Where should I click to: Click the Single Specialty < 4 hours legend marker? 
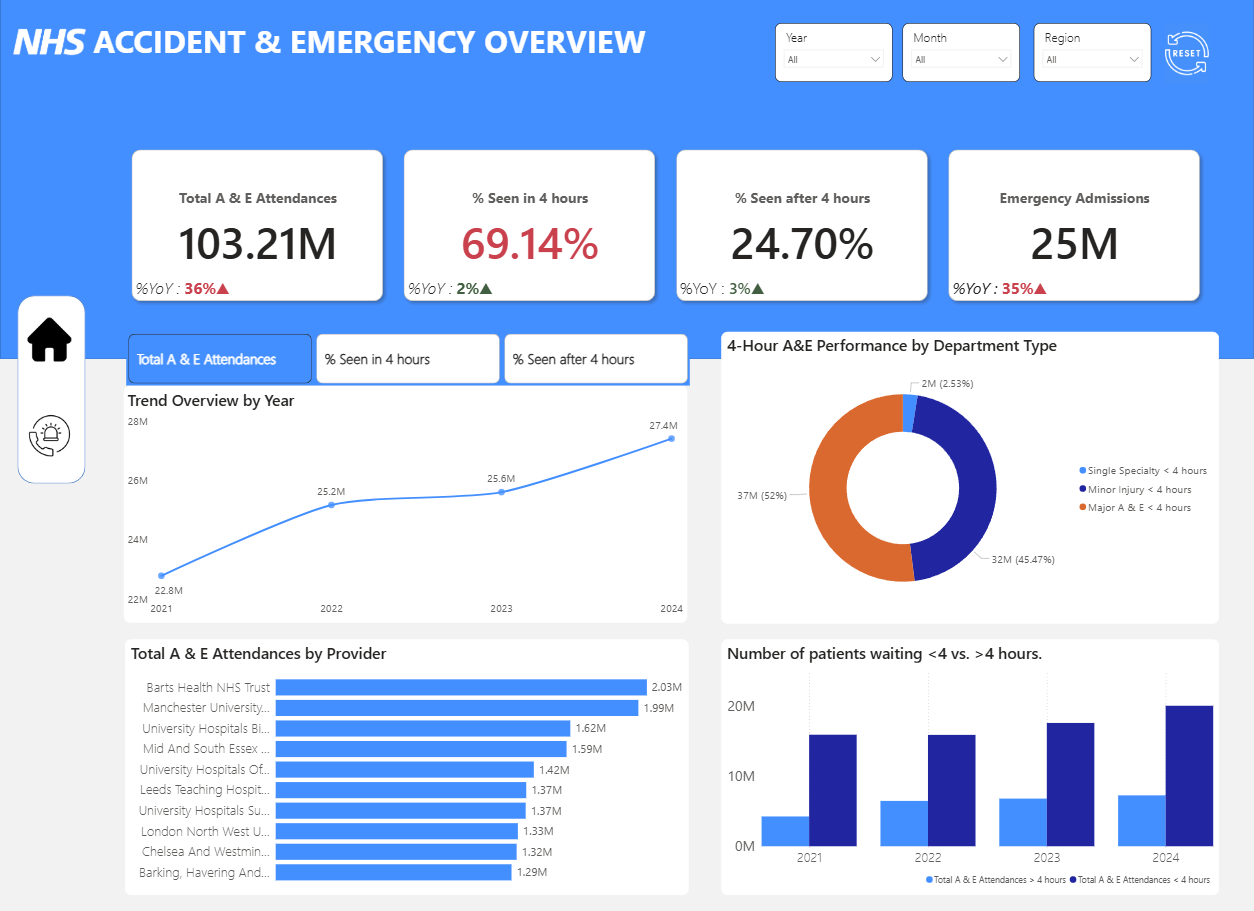pos(1082,471)
